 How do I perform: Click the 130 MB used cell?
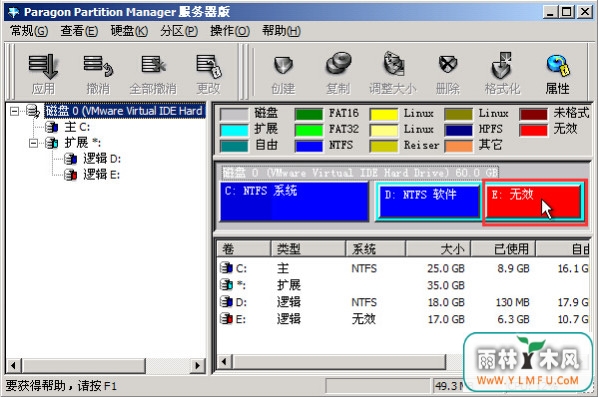pyautogui.click(x=512, y=302)
